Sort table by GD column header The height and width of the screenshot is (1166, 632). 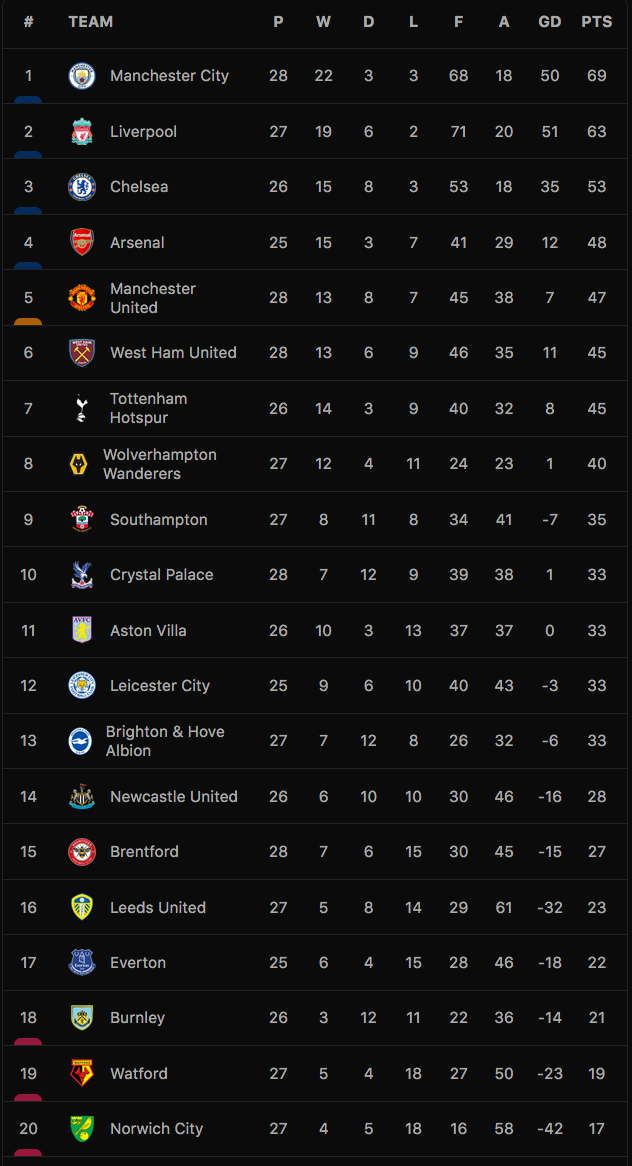(549, 22)
